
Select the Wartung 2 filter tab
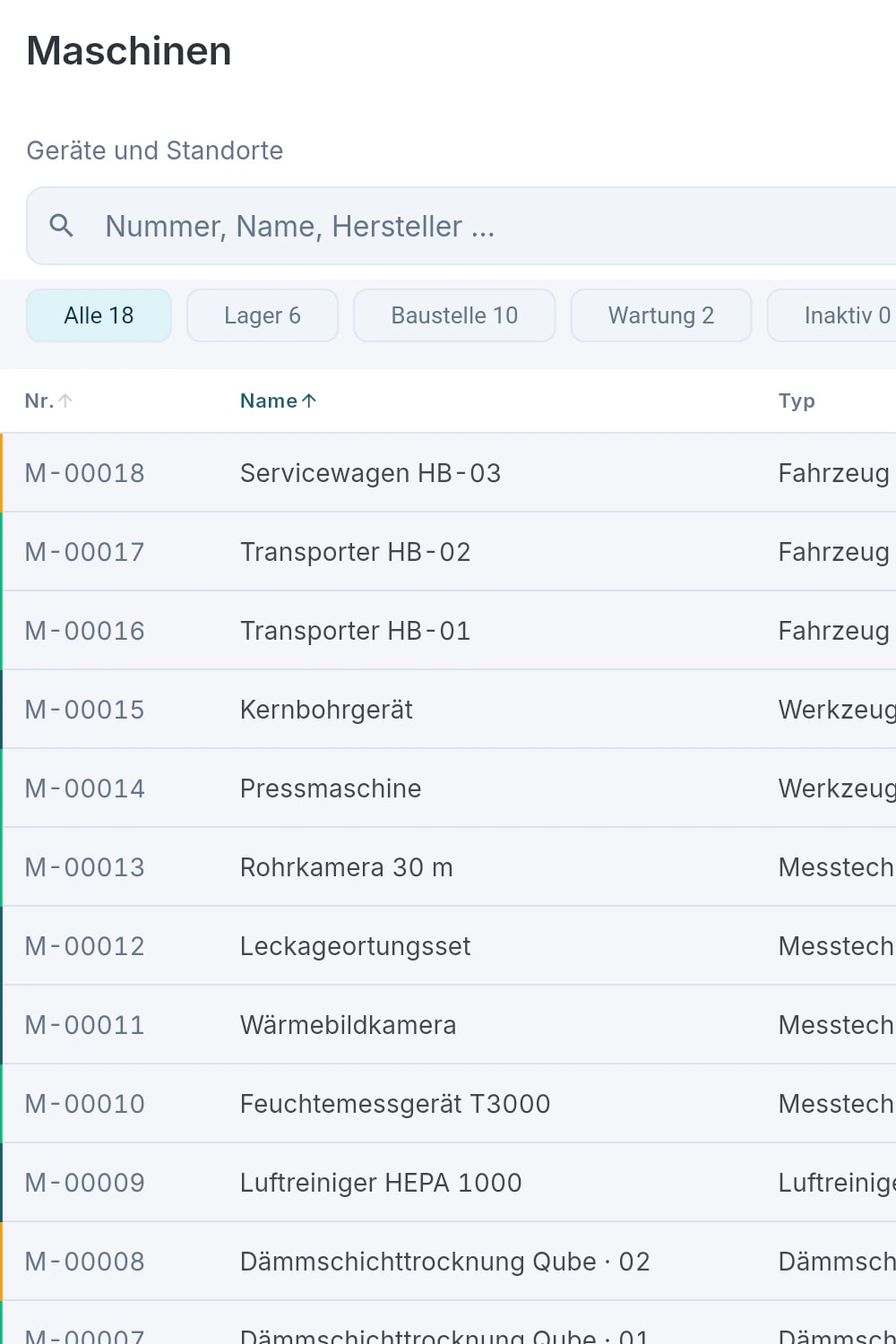[x=661, y=315]
